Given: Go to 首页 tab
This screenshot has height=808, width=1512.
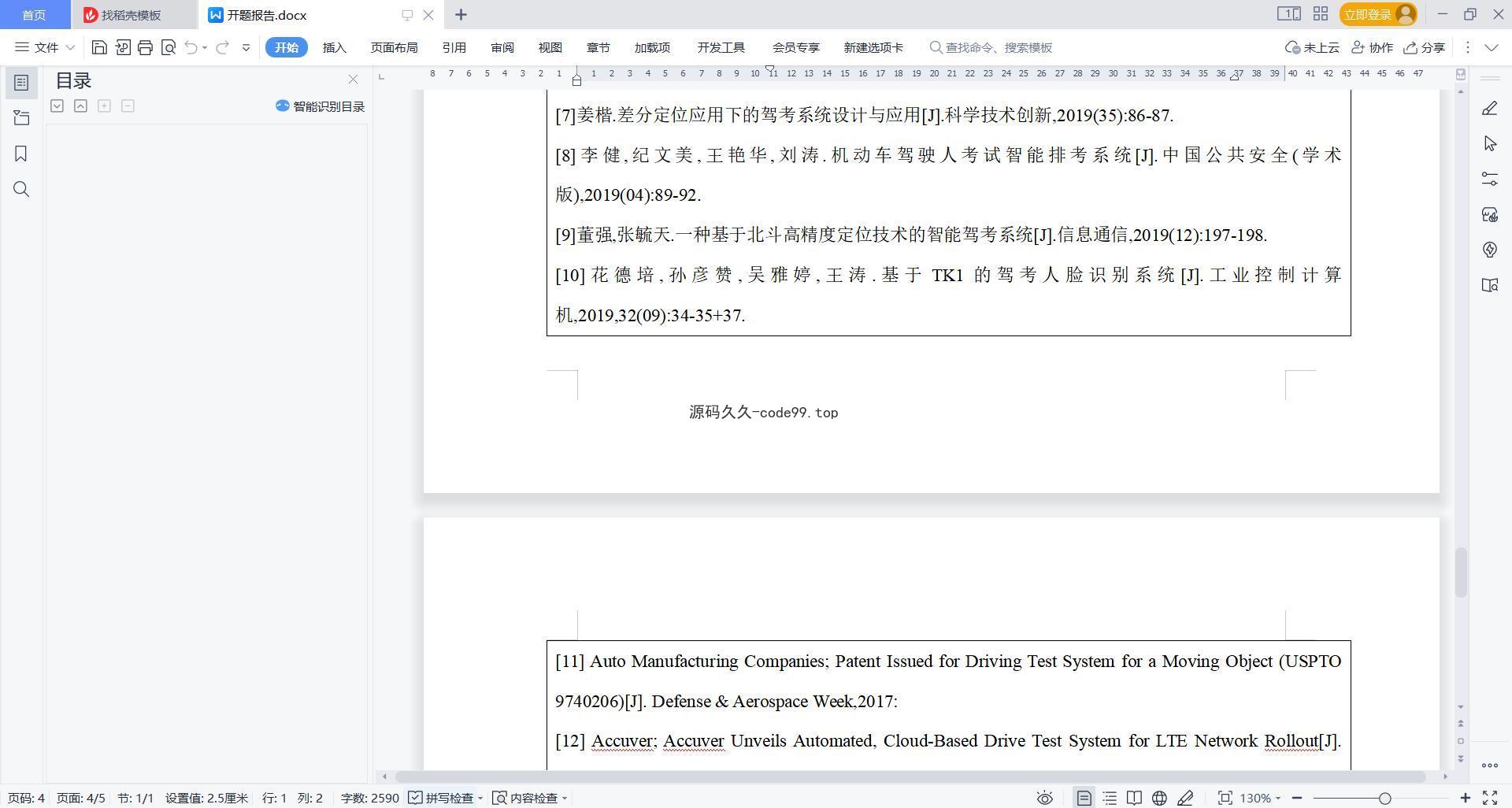Looking at the screenshot, I should 34,15.
